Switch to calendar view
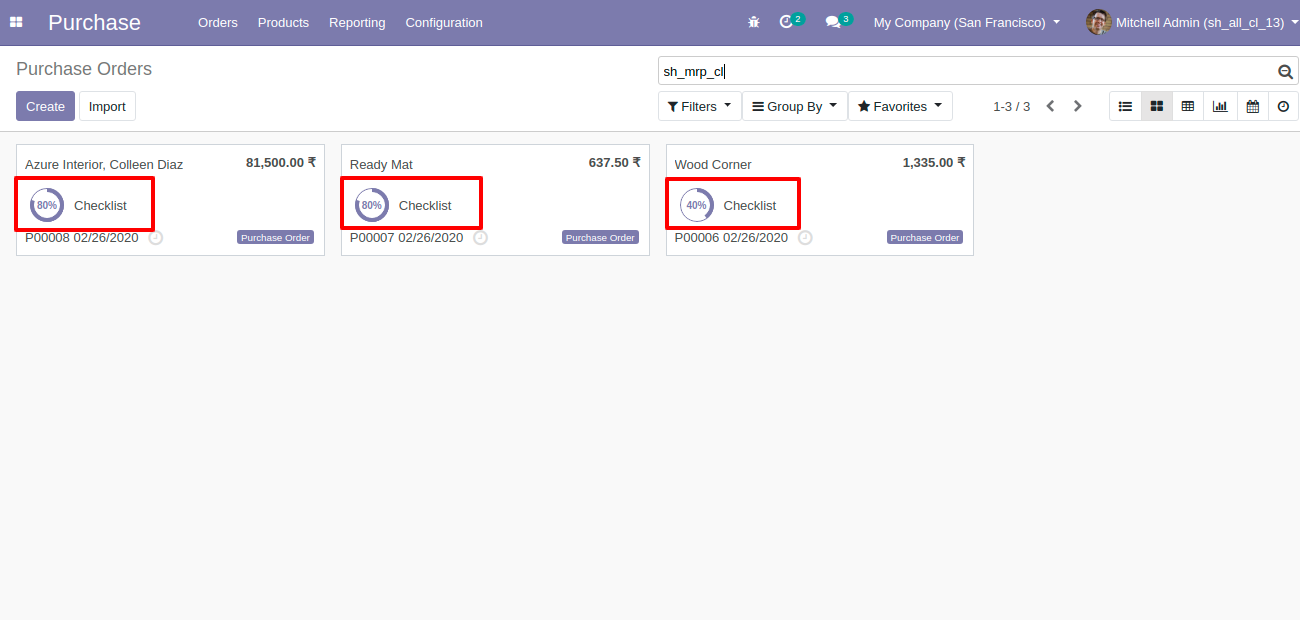Screen dimensions: 1300x620 point(1252,106)
